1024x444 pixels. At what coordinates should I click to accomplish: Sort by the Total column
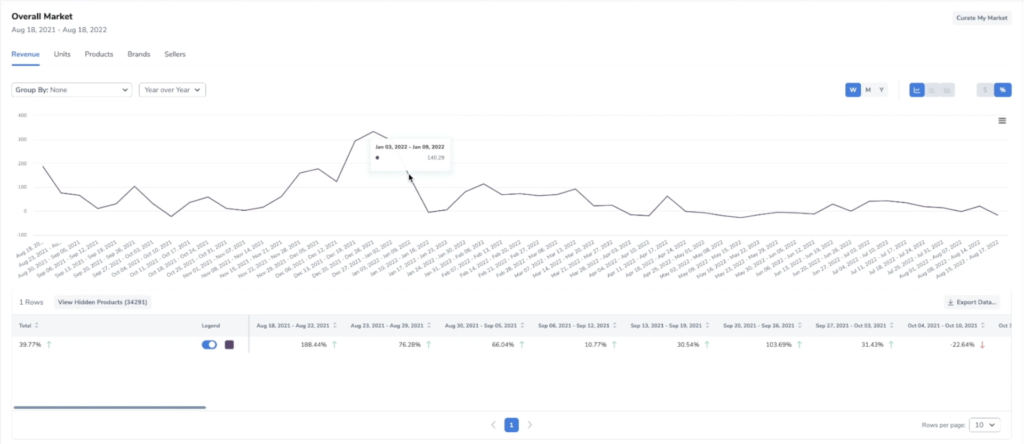click(39, 325)
